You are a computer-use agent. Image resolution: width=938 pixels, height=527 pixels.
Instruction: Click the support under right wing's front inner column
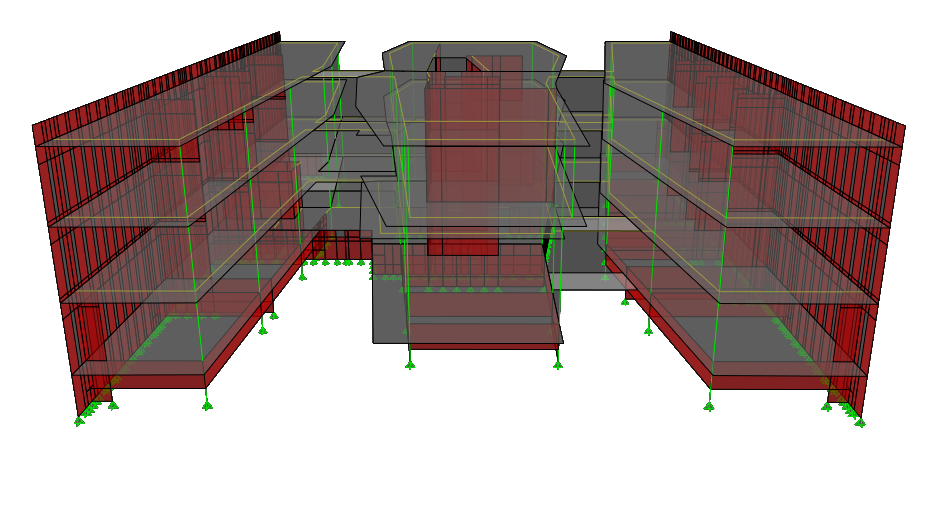(x=710, y=404)
